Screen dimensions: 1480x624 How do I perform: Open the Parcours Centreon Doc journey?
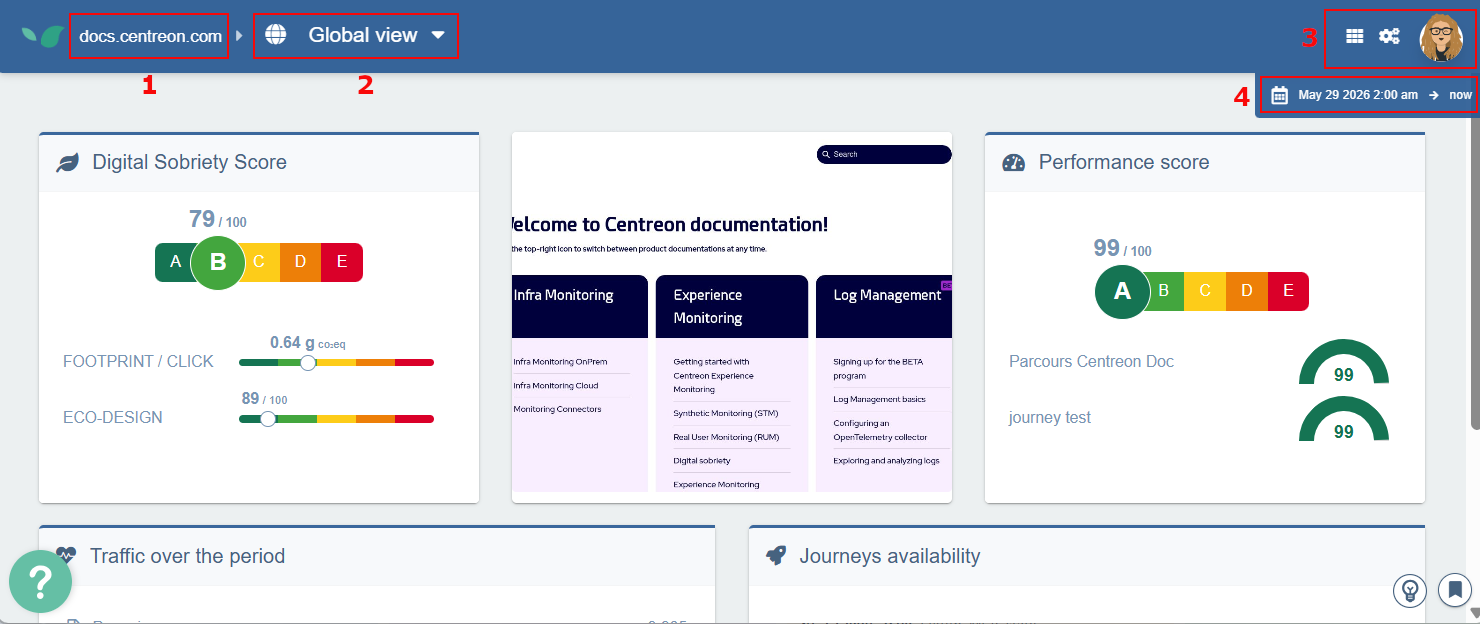tap(1091, 361)
